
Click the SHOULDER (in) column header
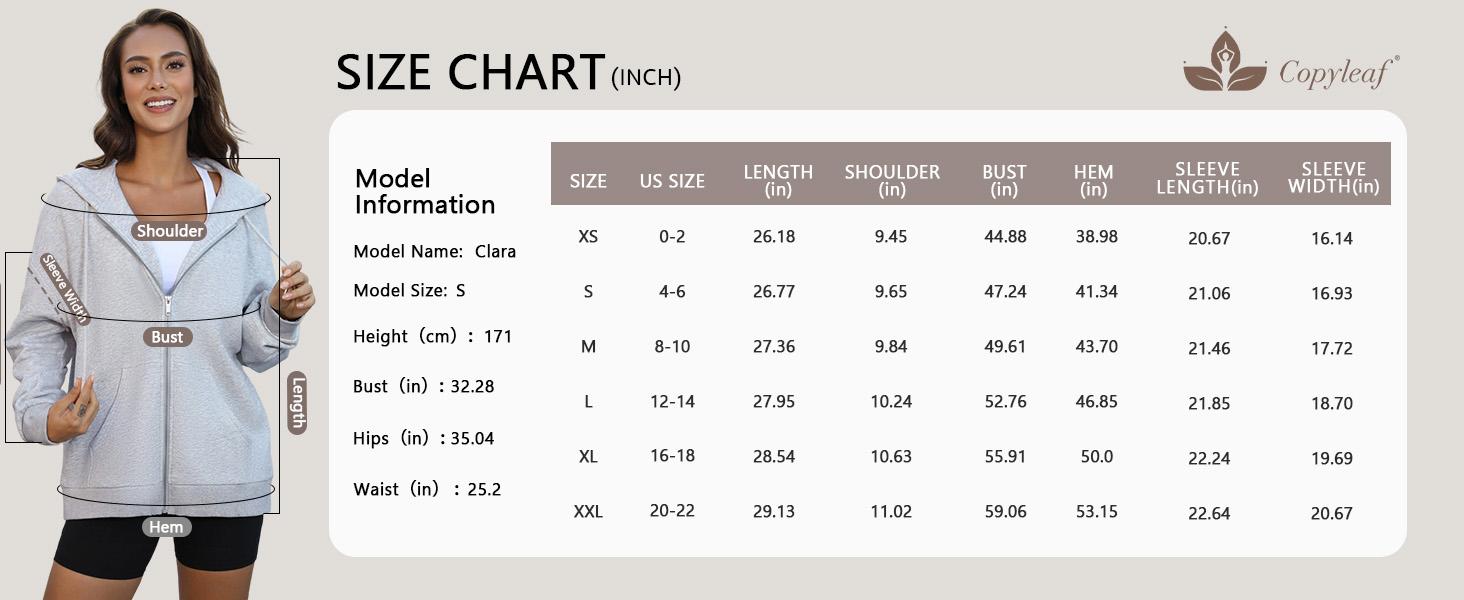pos(892,179)
